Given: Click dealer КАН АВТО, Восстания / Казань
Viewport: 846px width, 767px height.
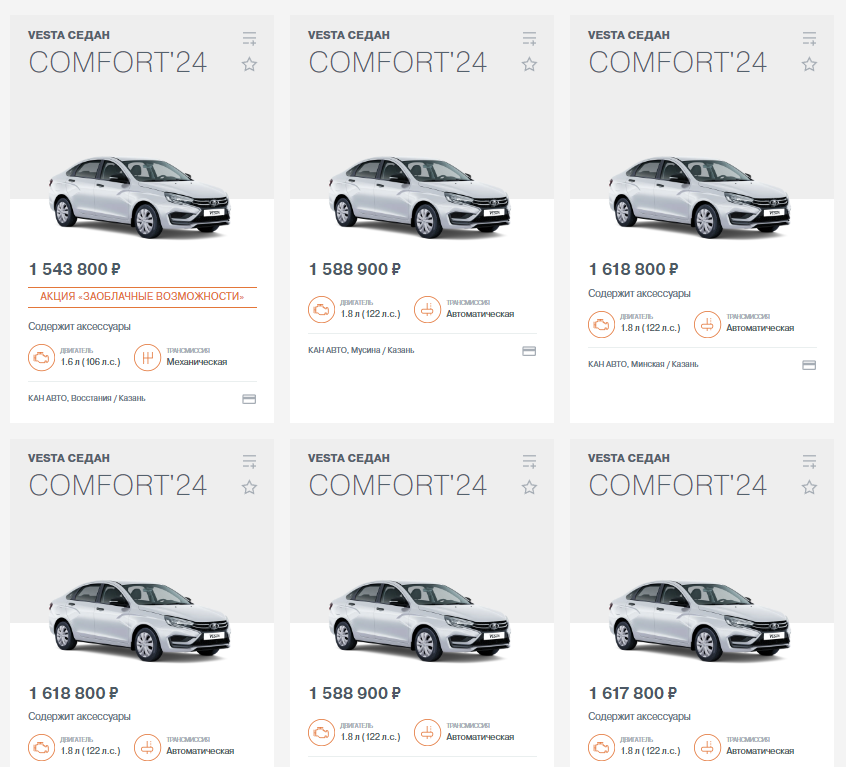Looking at the screenshot, I should [x=87, y=398].
